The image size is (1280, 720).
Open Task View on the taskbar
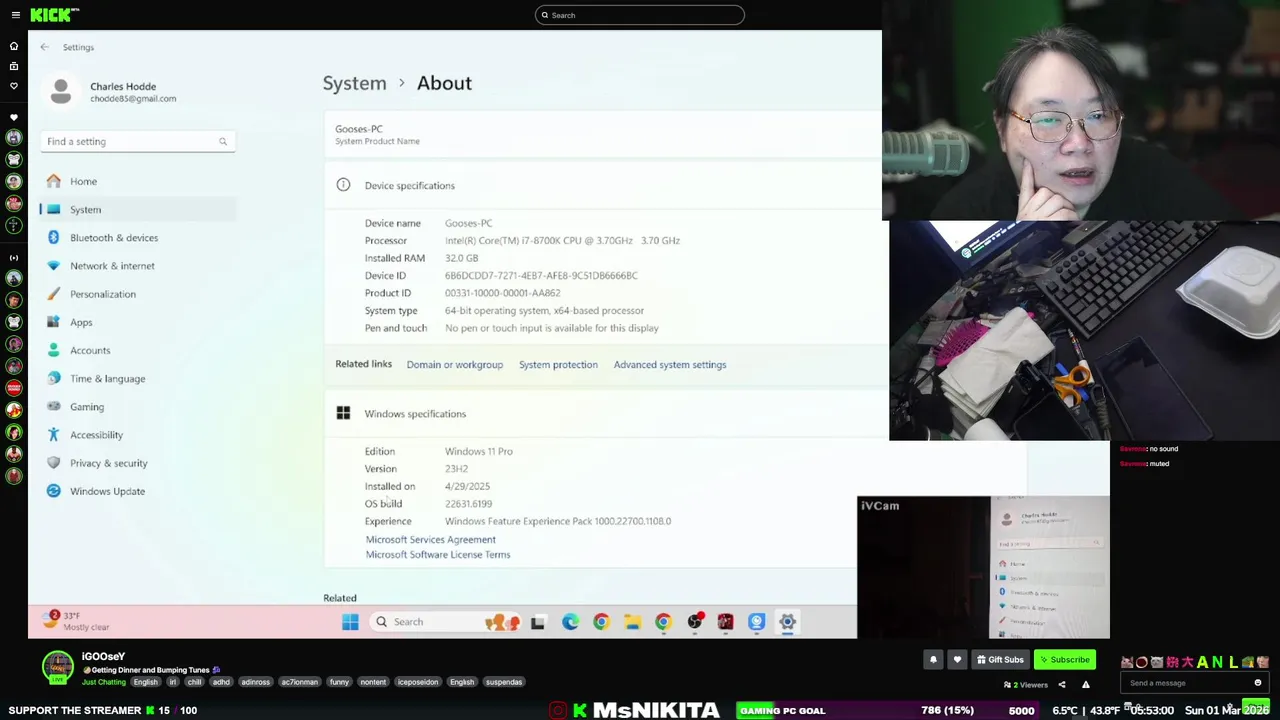(x=538, y=622)
